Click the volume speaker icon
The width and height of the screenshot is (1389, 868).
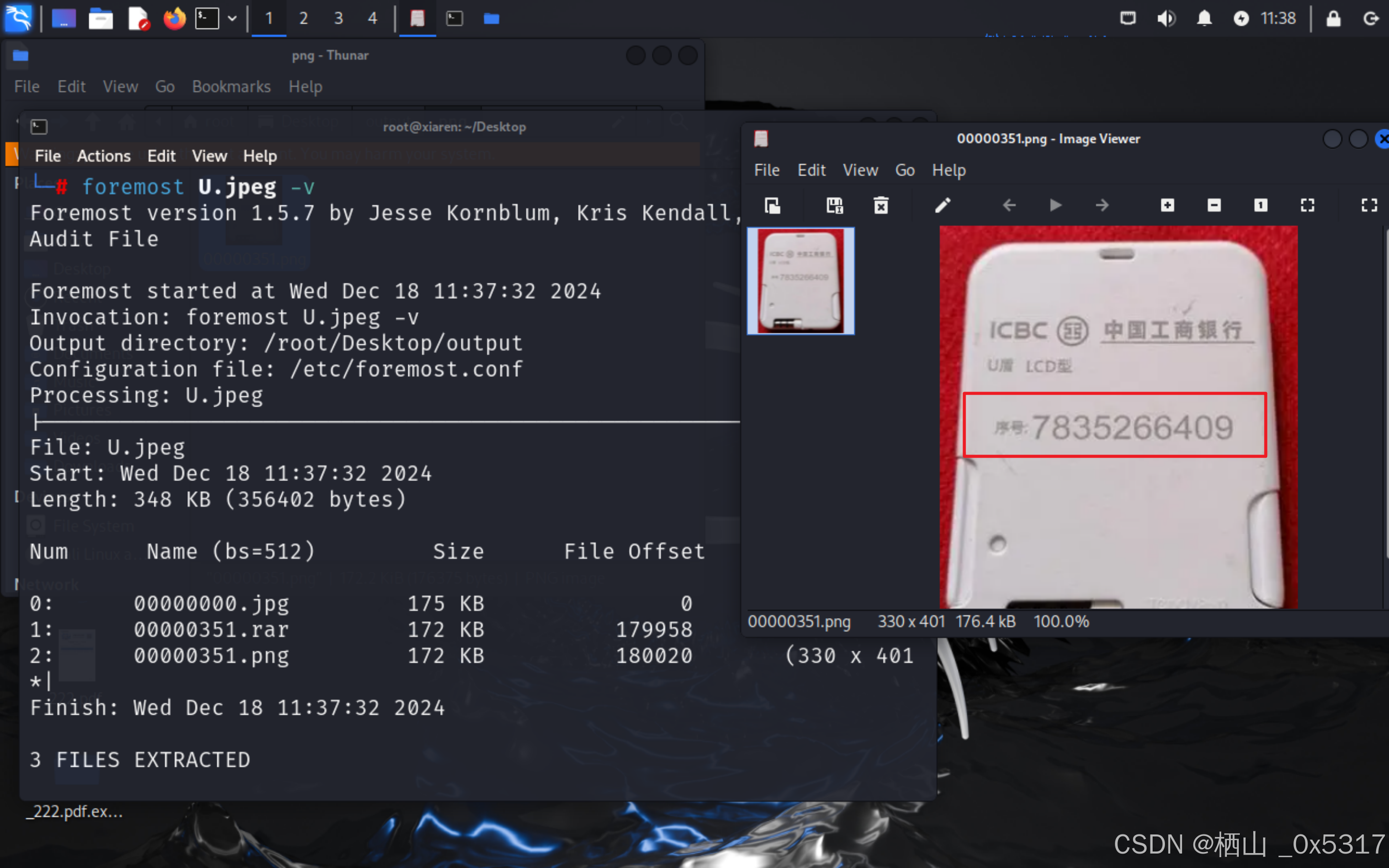1165,19
